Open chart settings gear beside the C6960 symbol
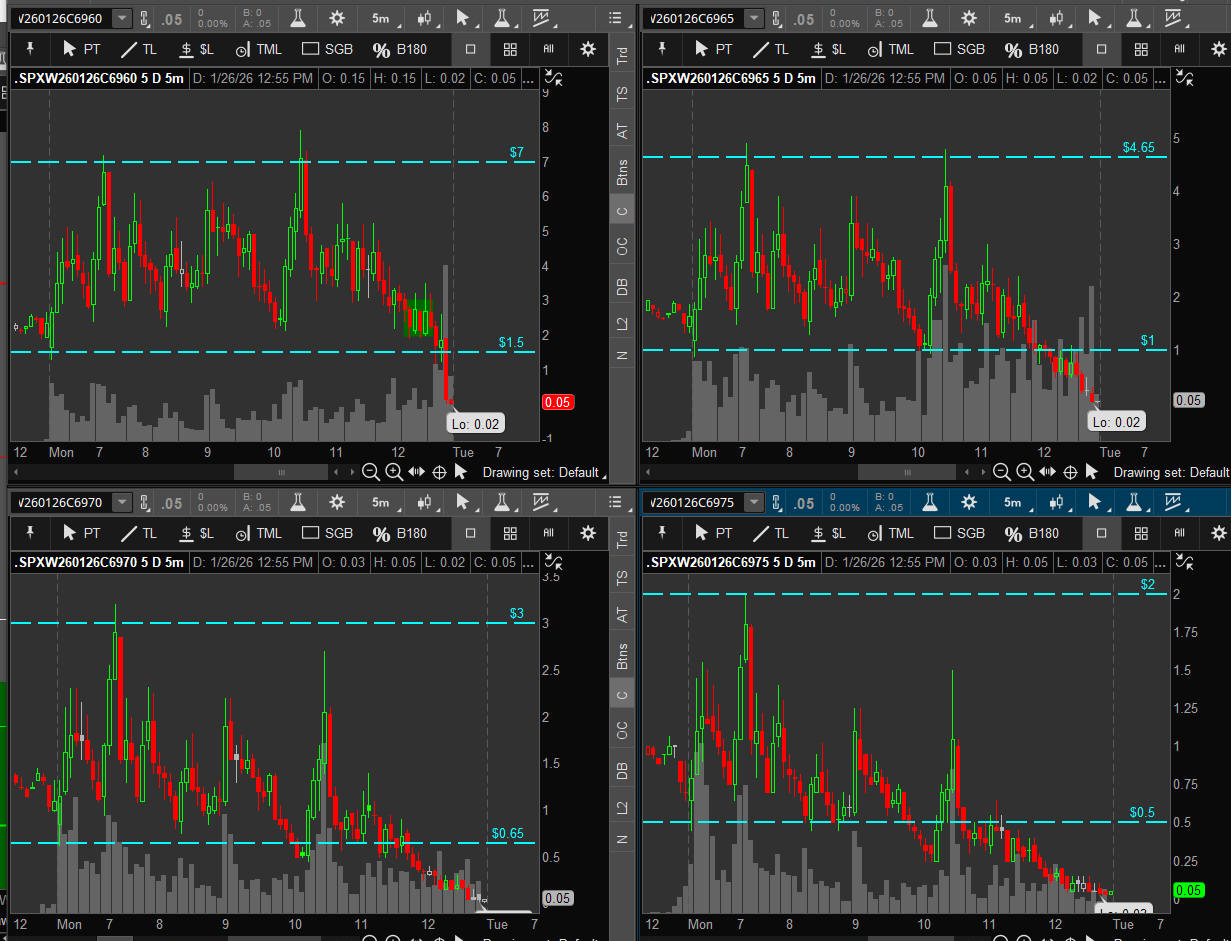This screenshot has height=941, width=1231. coord(337,18)
